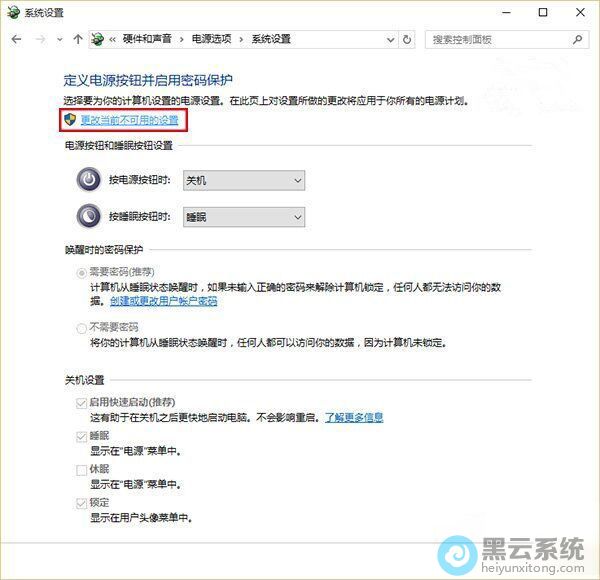
Task: Toggle the 锁定 checkbox
Action: click(81, 502)
